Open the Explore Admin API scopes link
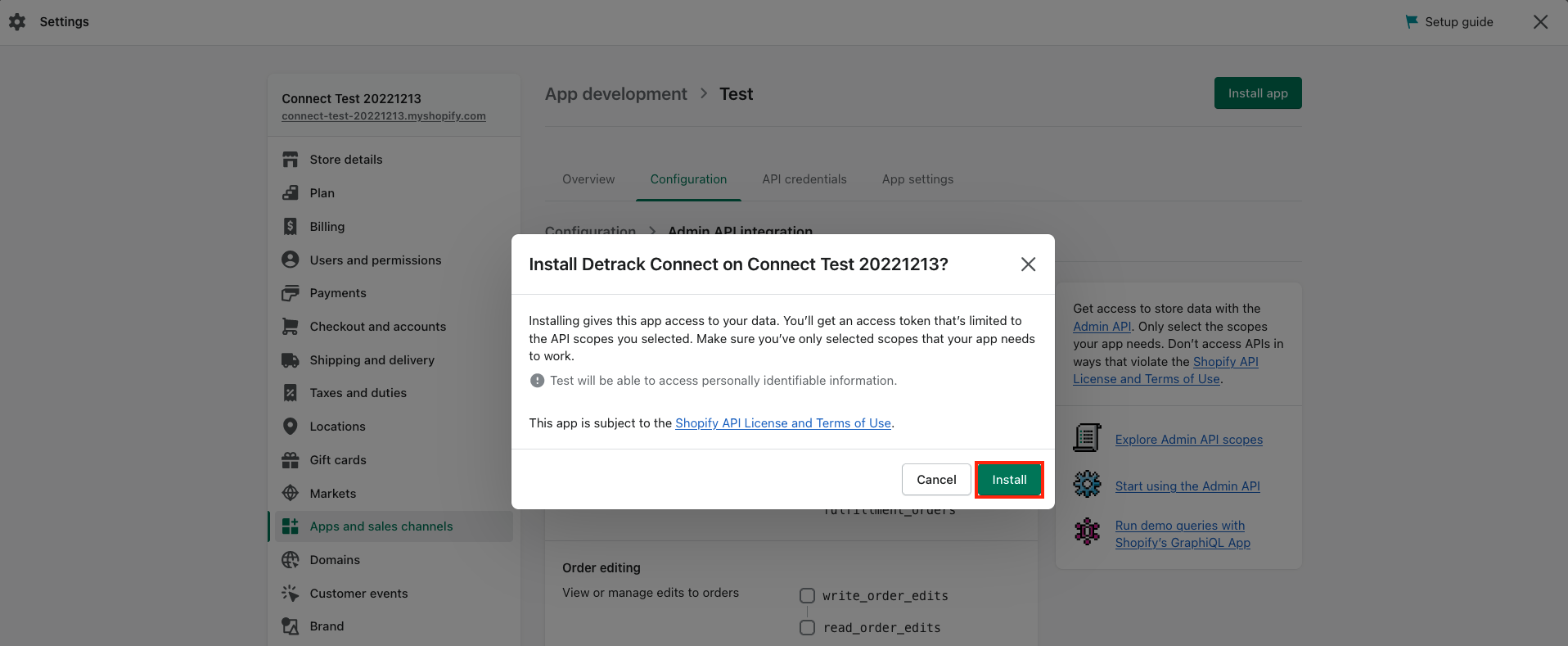The height and width of the screenshot is (646, 1568). pos(1188,440)
